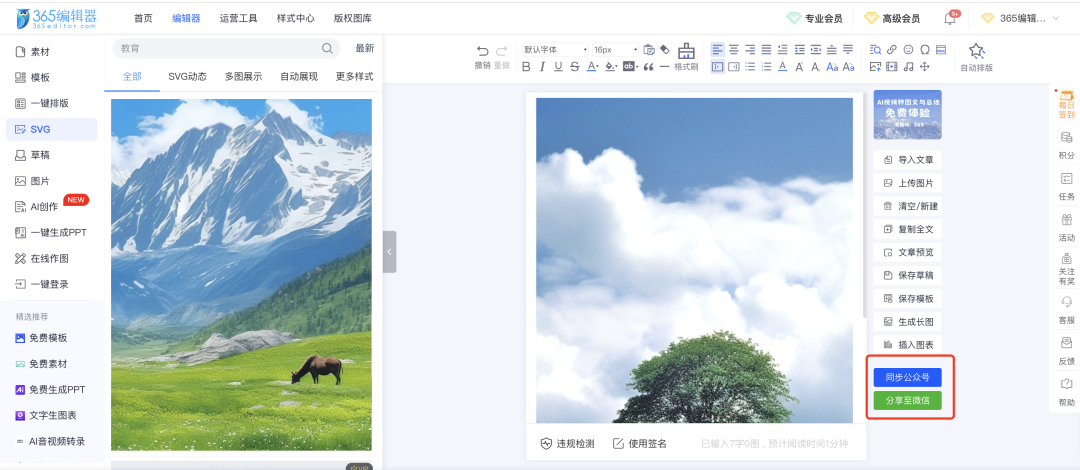Click the clear formatting eraser icon
This screenshot has height=470, width=1080.
point(665,50)
